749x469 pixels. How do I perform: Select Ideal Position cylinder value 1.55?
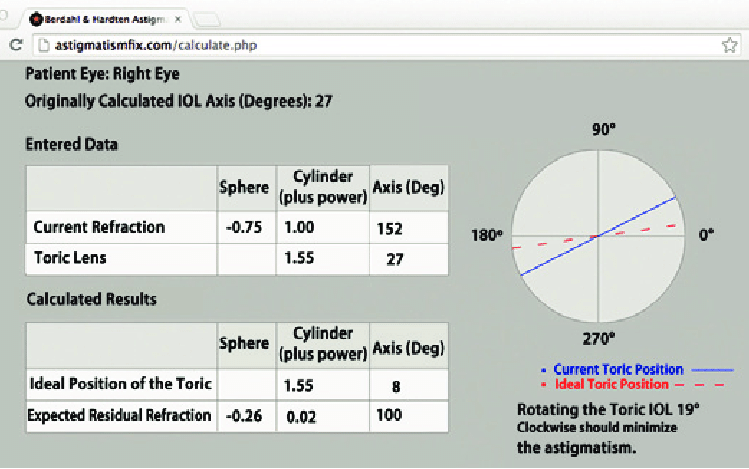(299, 385)
